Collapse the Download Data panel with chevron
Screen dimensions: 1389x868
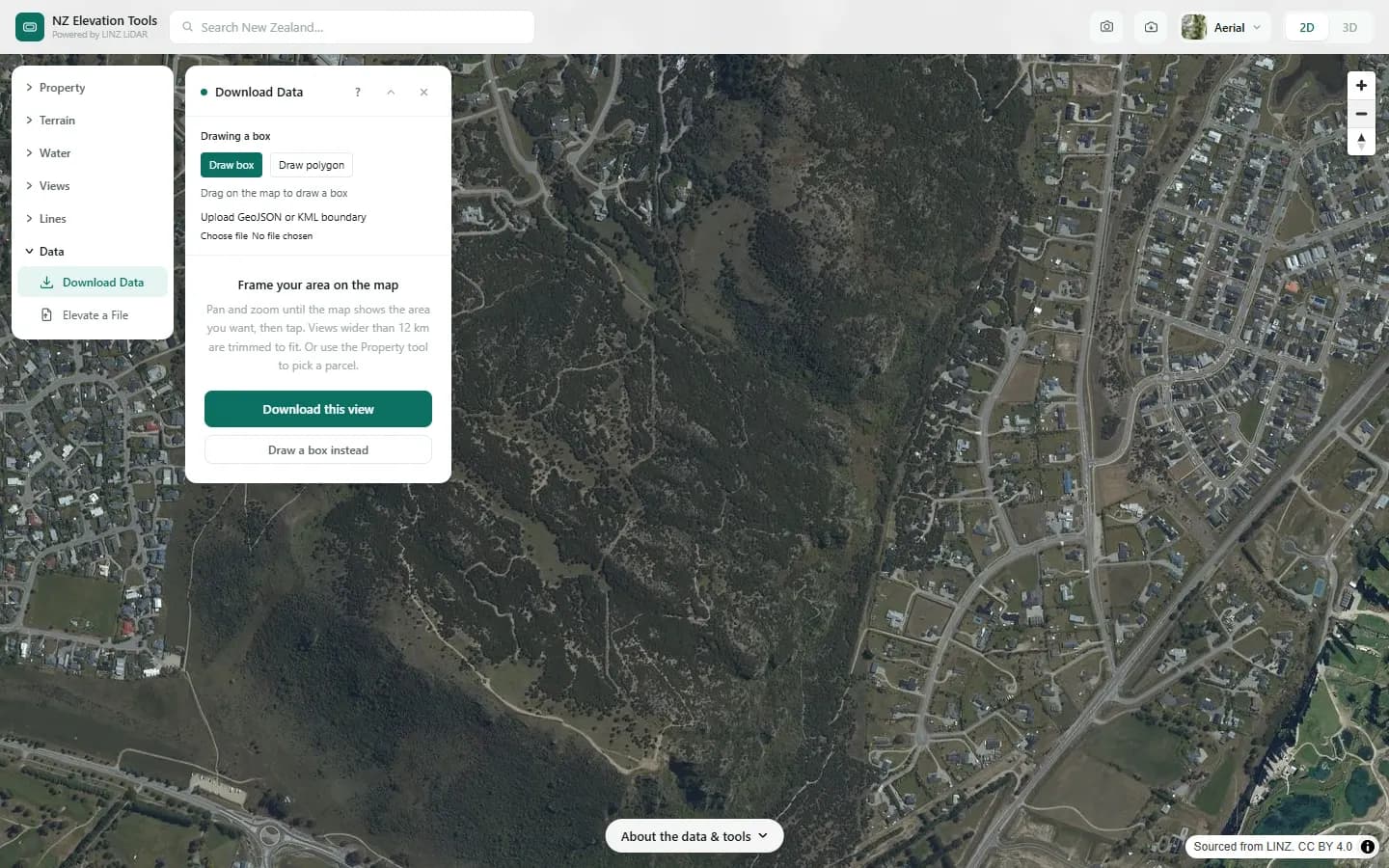point(391,93)
